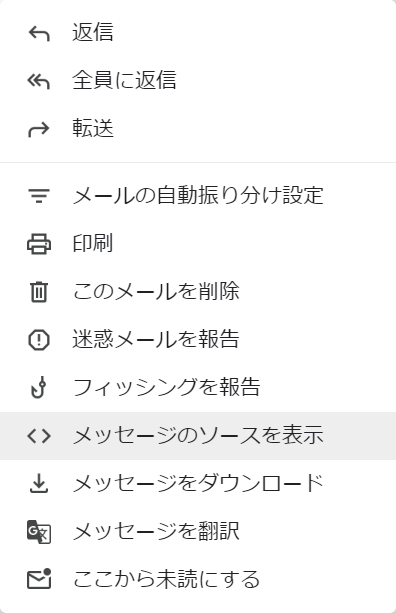This screenshot has width=396, height=613.
Task: Click the trash can icon
Action: [x=39, y=292]
